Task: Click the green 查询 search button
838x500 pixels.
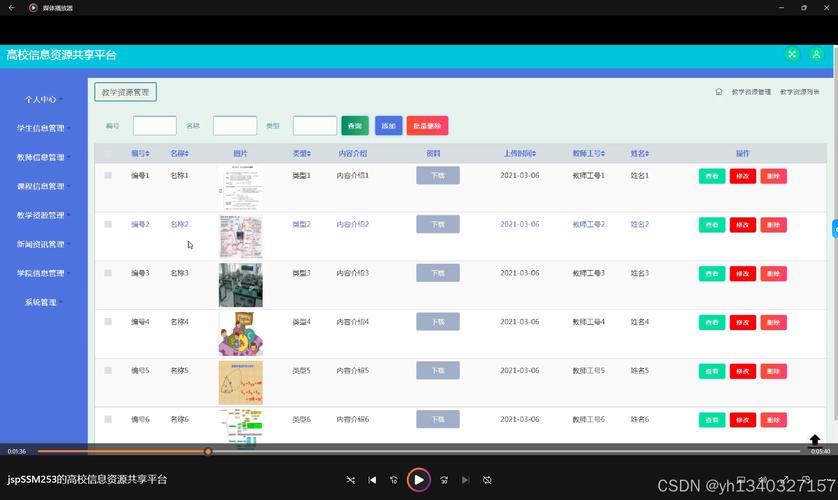Action: coord(355,126)
